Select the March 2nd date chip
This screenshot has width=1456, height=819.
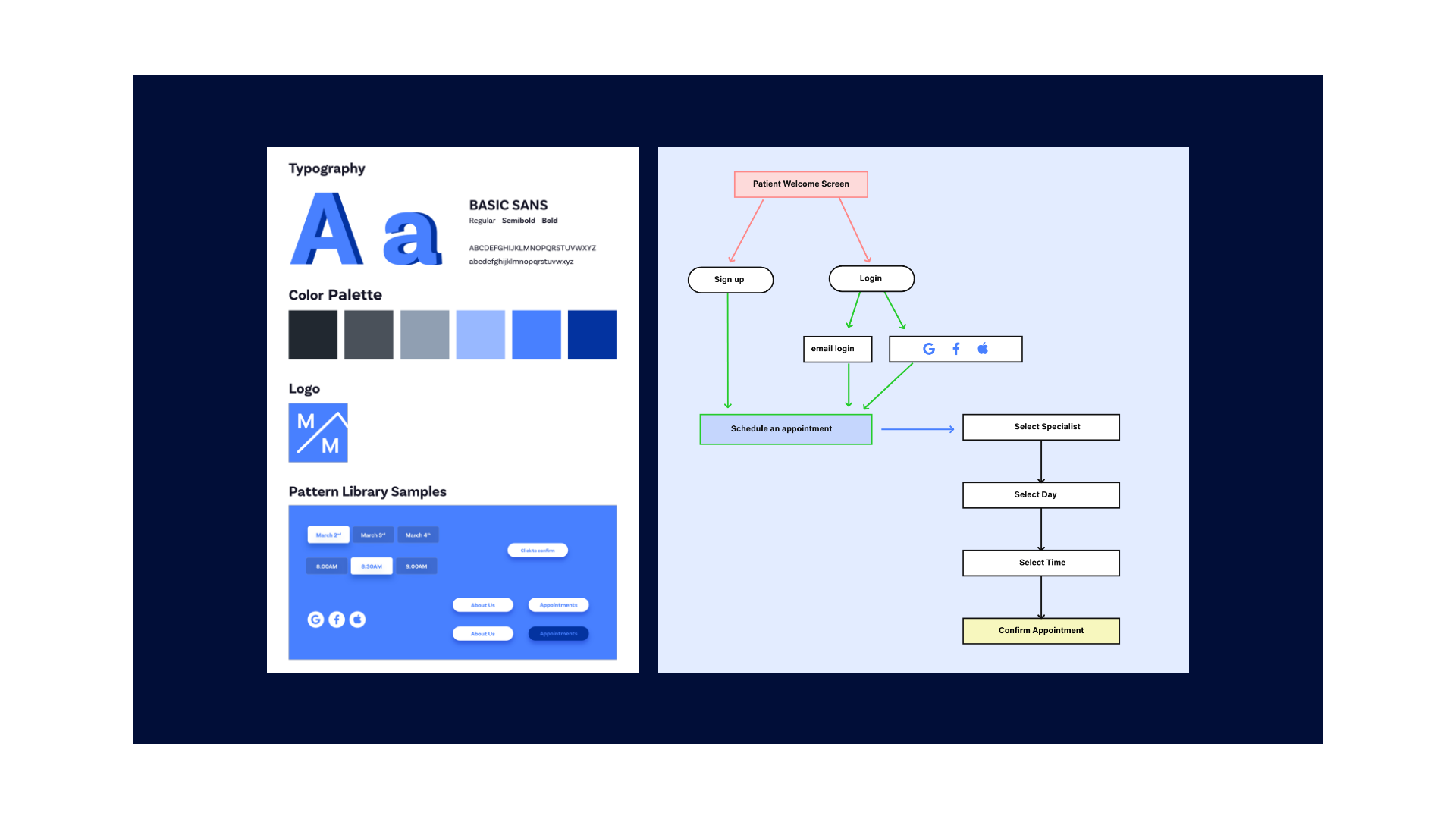(328, 535)
